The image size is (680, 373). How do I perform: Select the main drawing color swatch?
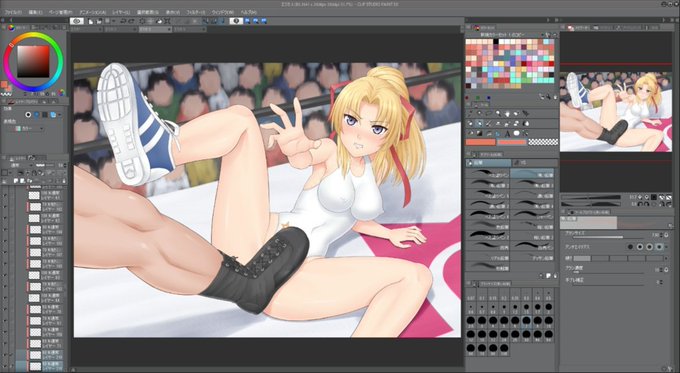tap(480, 142)
